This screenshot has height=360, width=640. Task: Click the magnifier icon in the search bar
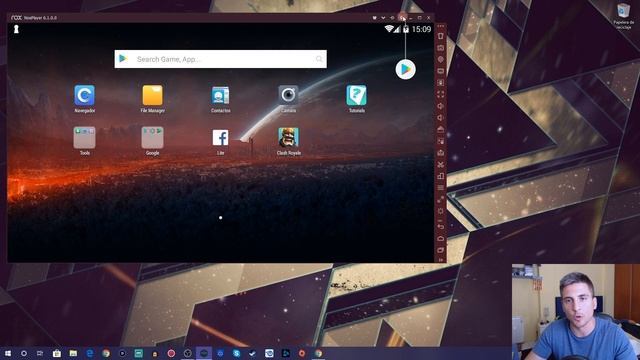[319, 59]
